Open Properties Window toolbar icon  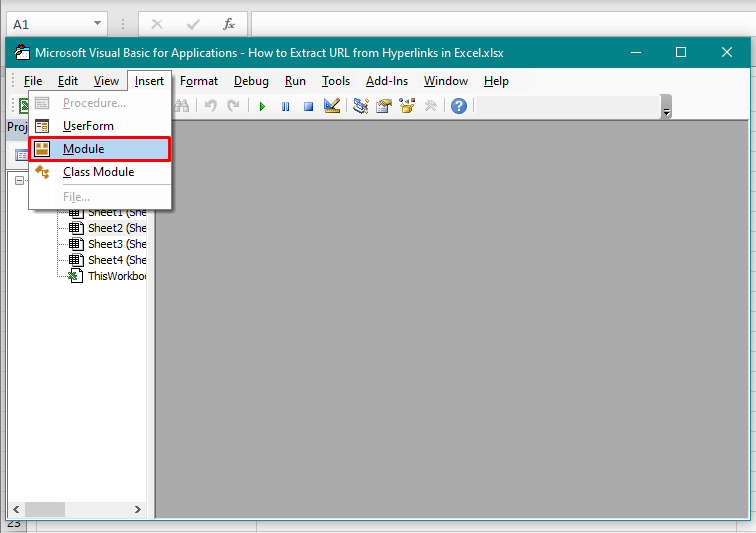[384, 106]
